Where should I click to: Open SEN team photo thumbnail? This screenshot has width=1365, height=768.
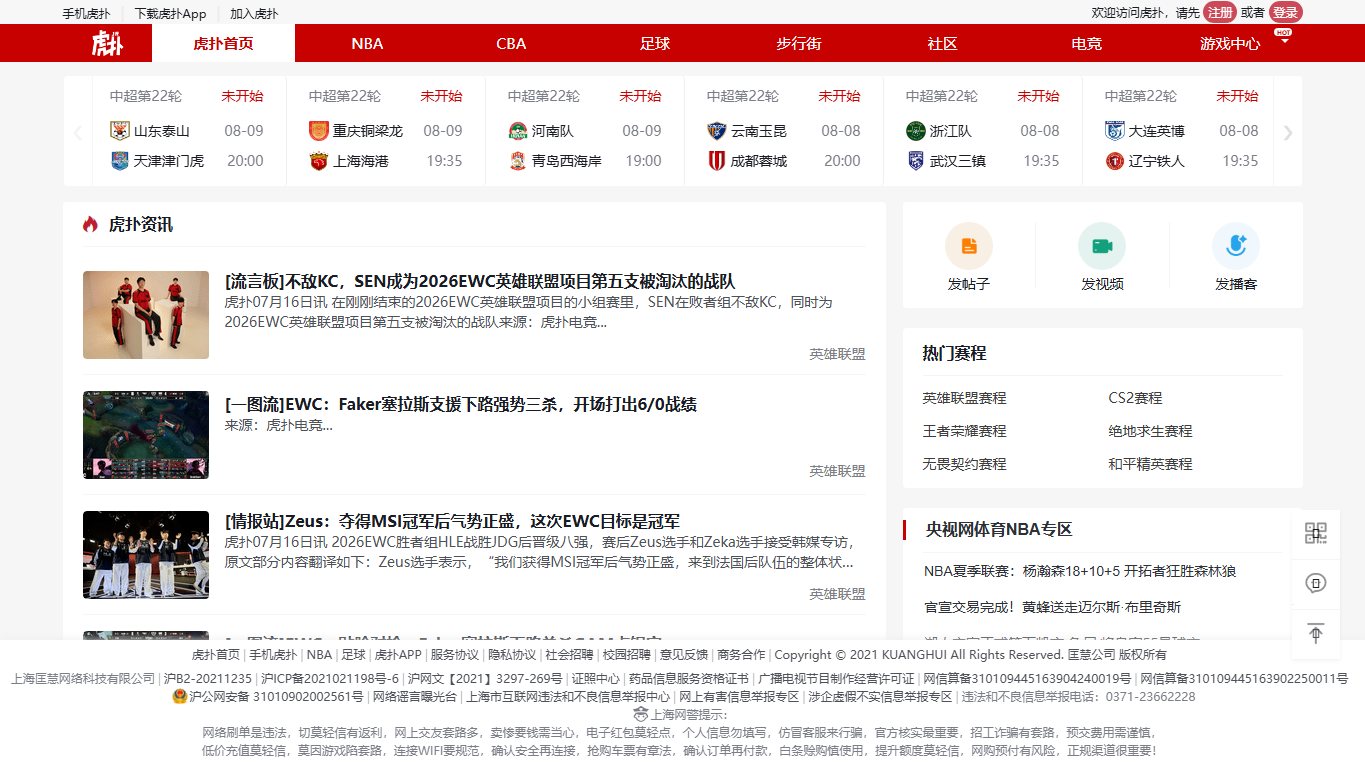(146, 315)
